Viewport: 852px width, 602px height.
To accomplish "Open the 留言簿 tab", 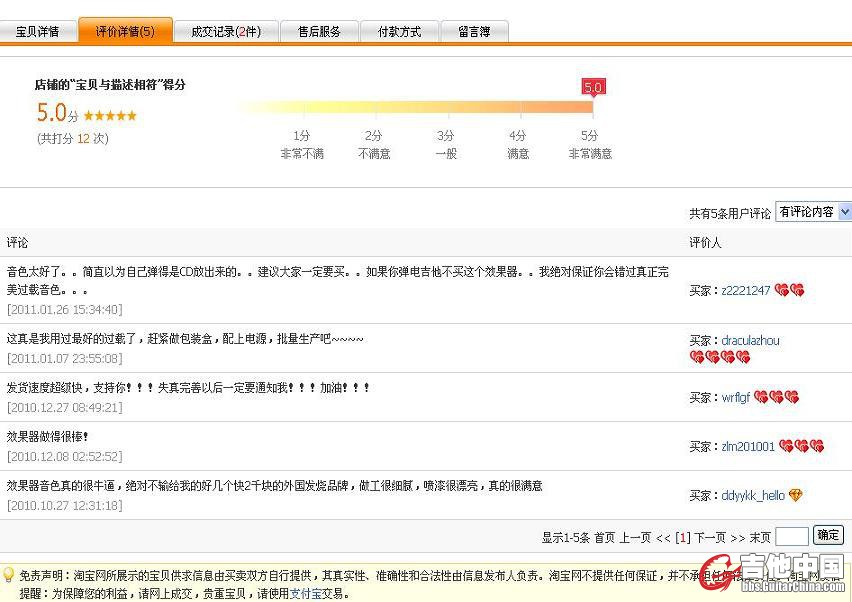I will pos(474,32).
